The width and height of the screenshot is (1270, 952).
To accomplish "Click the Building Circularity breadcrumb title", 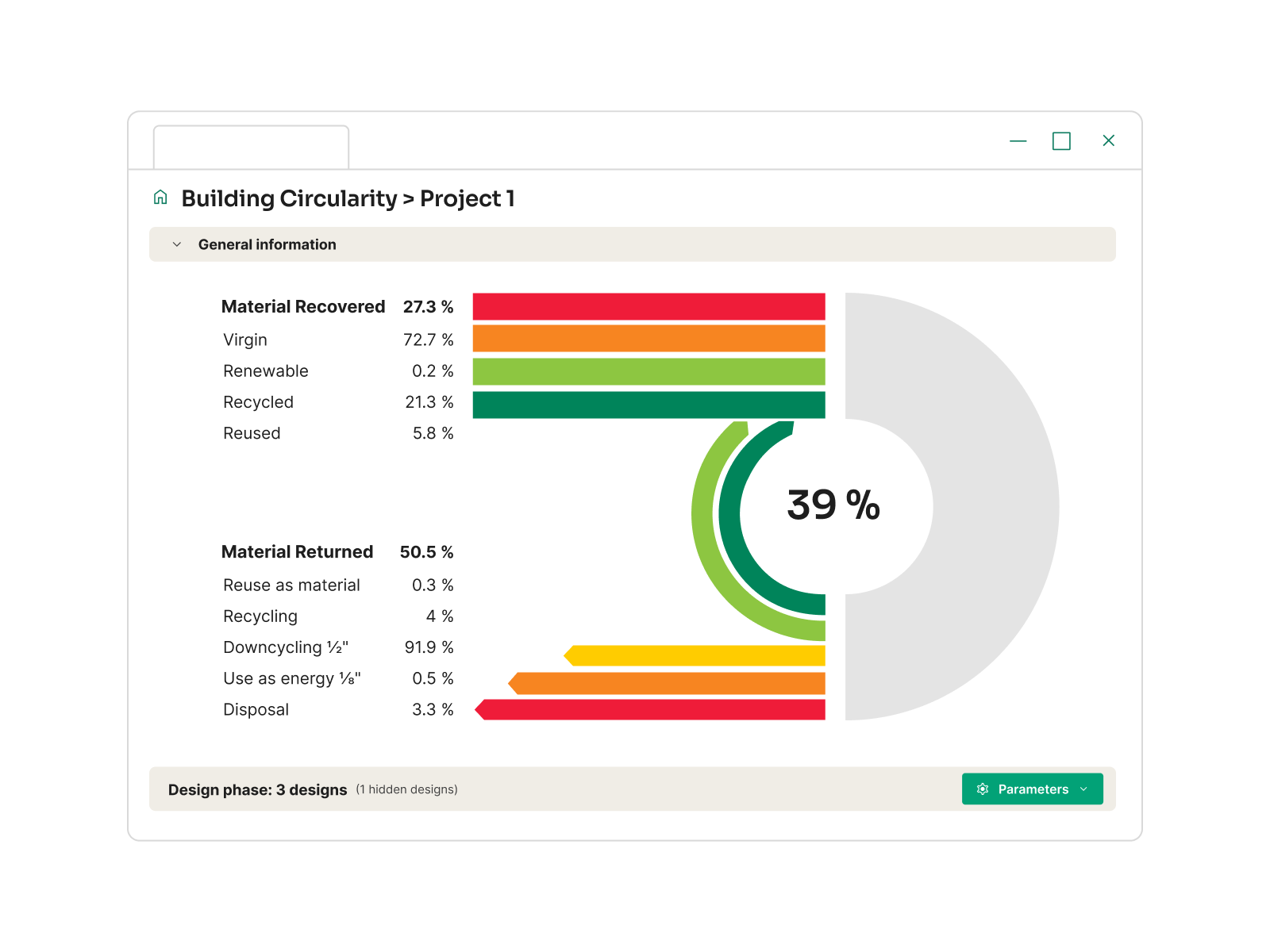I will click(289, 198).
